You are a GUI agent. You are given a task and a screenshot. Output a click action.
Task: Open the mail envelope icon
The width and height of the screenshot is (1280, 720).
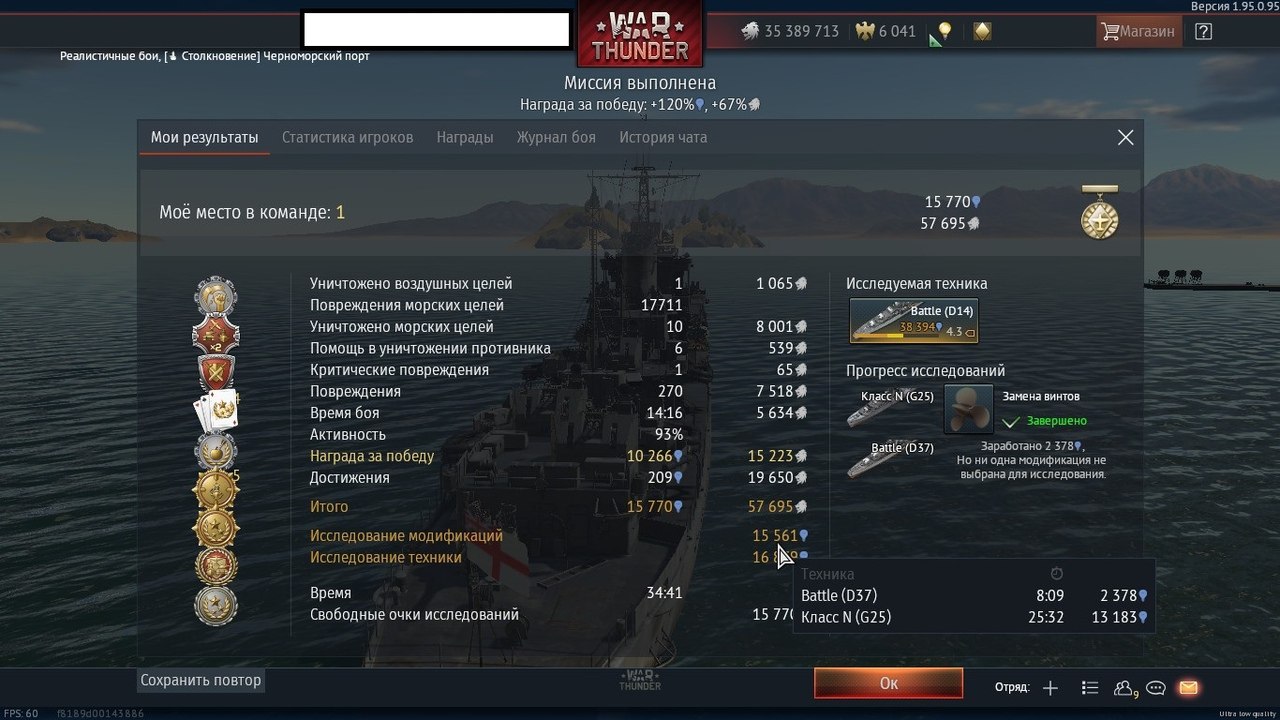click(x=1188, y=688)
